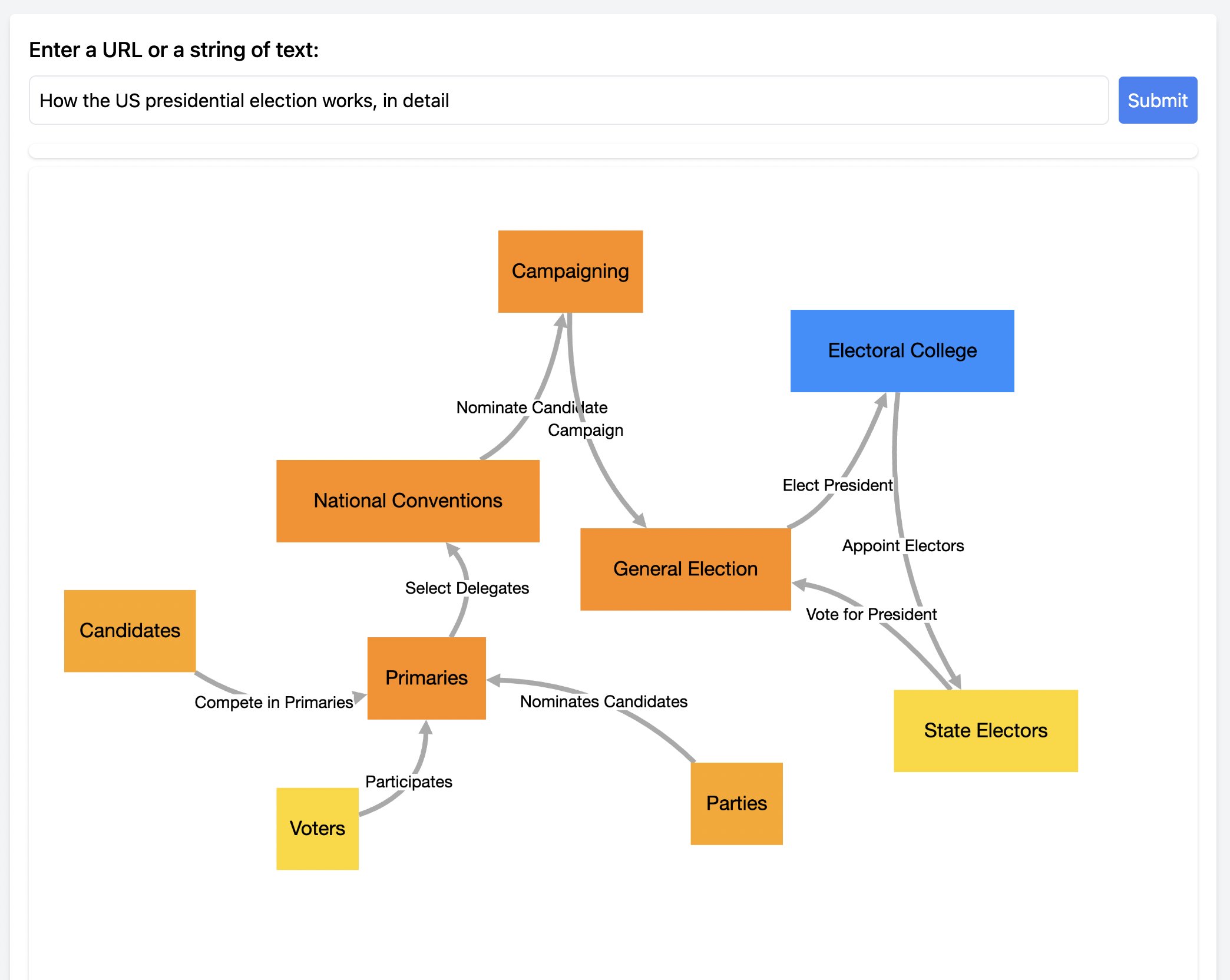The width and height of the screenshot is (1230, 980).
Task: Select the National Conventions node
Action: pos(408,500)
